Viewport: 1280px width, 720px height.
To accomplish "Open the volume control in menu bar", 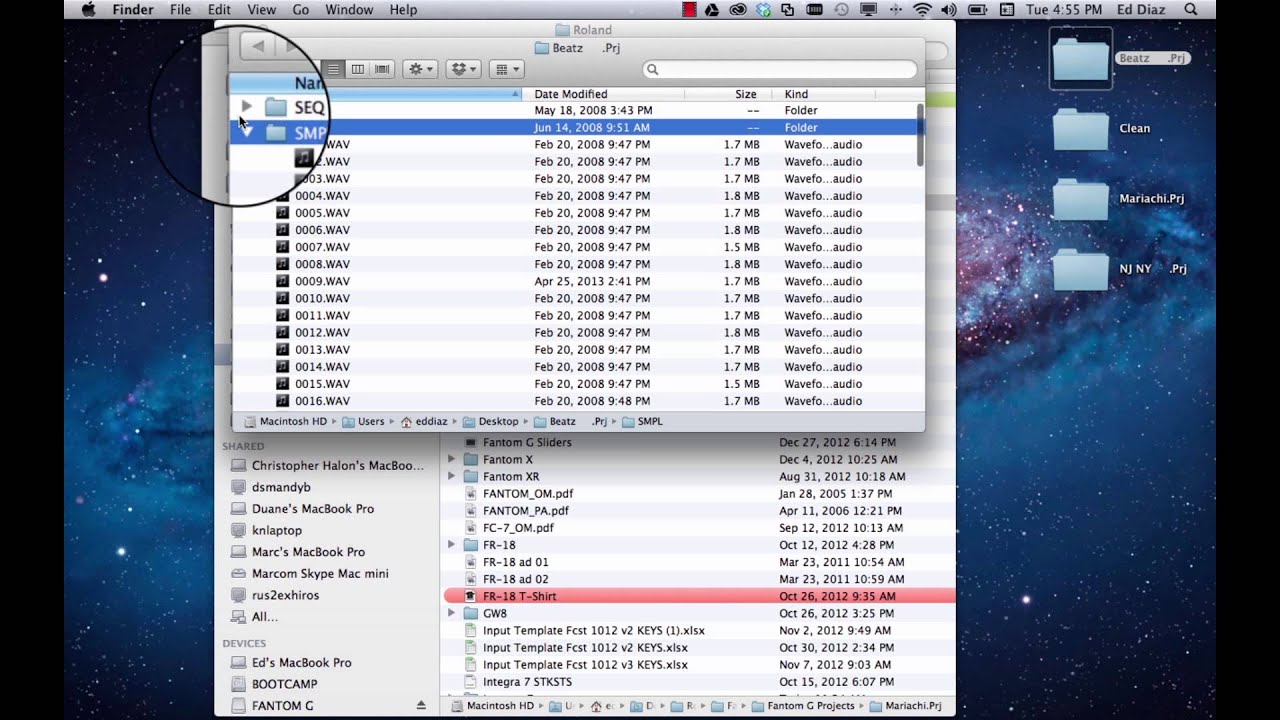I will coord(948,10).
